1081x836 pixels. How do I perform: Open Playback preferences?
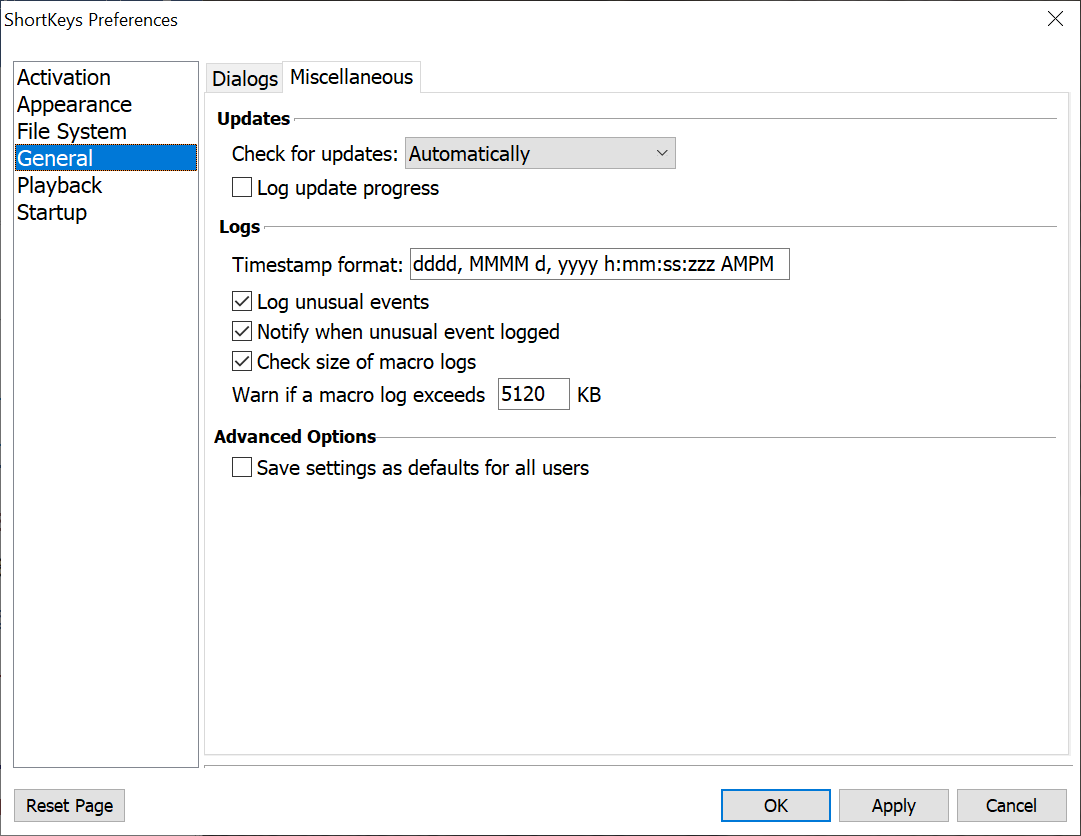click(60, 186)
